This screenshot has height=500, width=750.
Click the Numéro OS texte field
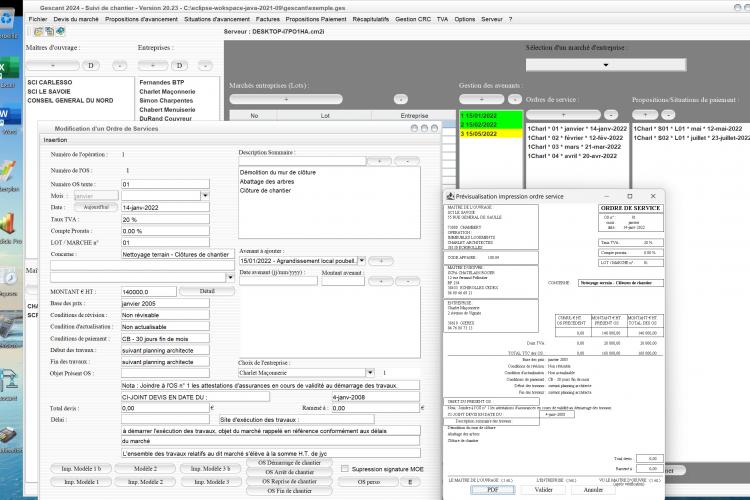point(165,184)
